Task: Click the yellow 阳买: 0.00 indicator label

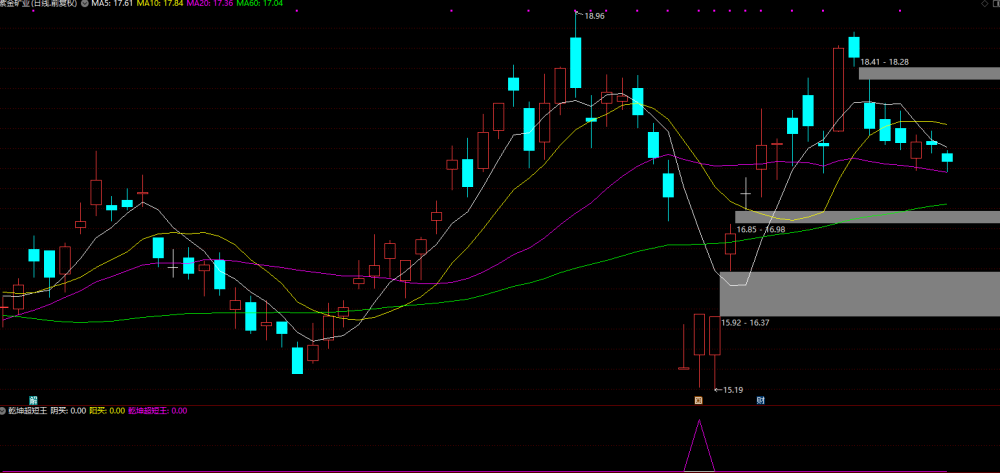Action: coord(107,411)
